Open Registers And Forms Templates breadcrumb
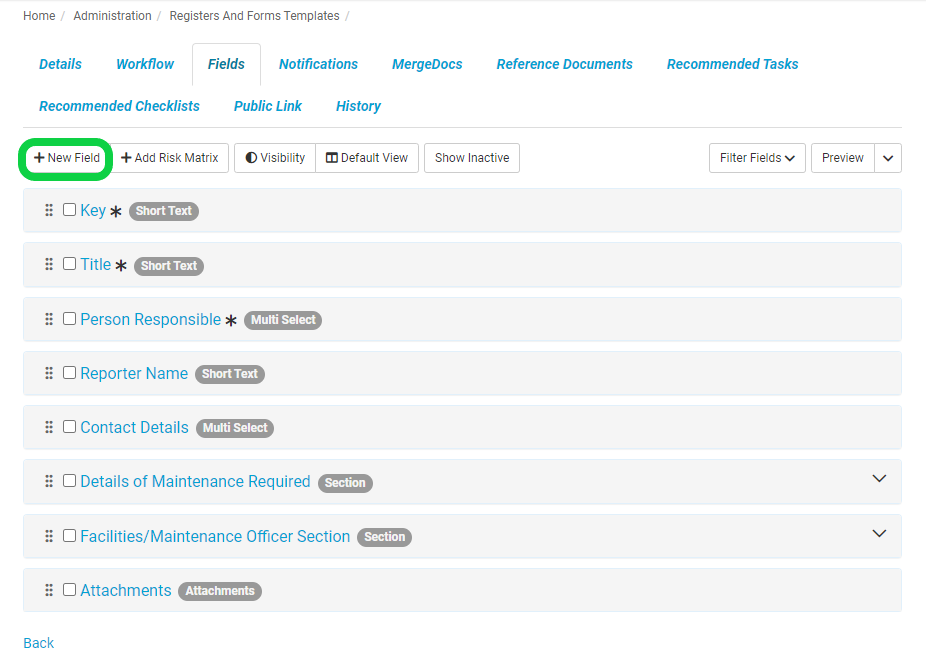 tap(255, 16)
